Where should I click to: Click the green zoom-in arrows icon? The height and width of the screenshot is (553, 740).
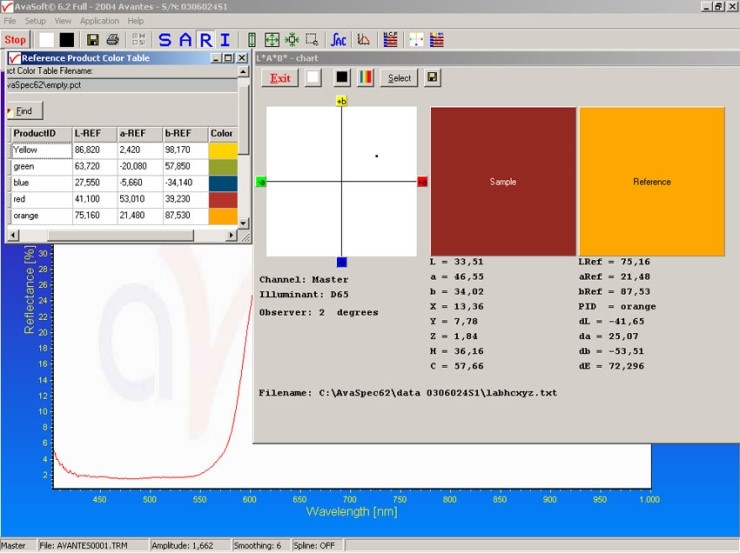click(x=292, y=40)
